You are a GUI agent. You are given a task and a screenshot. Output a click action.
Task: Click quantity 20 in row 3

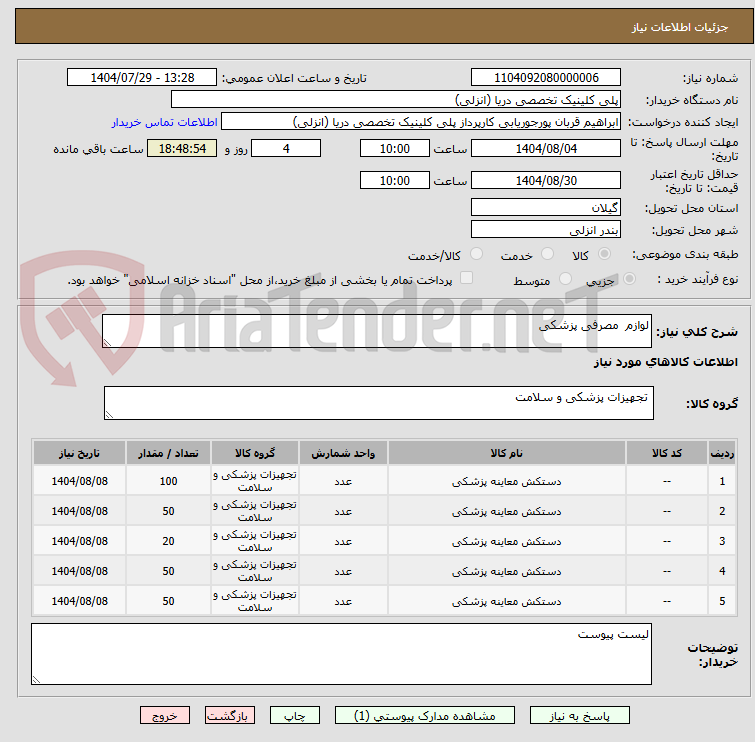[168, 541]
